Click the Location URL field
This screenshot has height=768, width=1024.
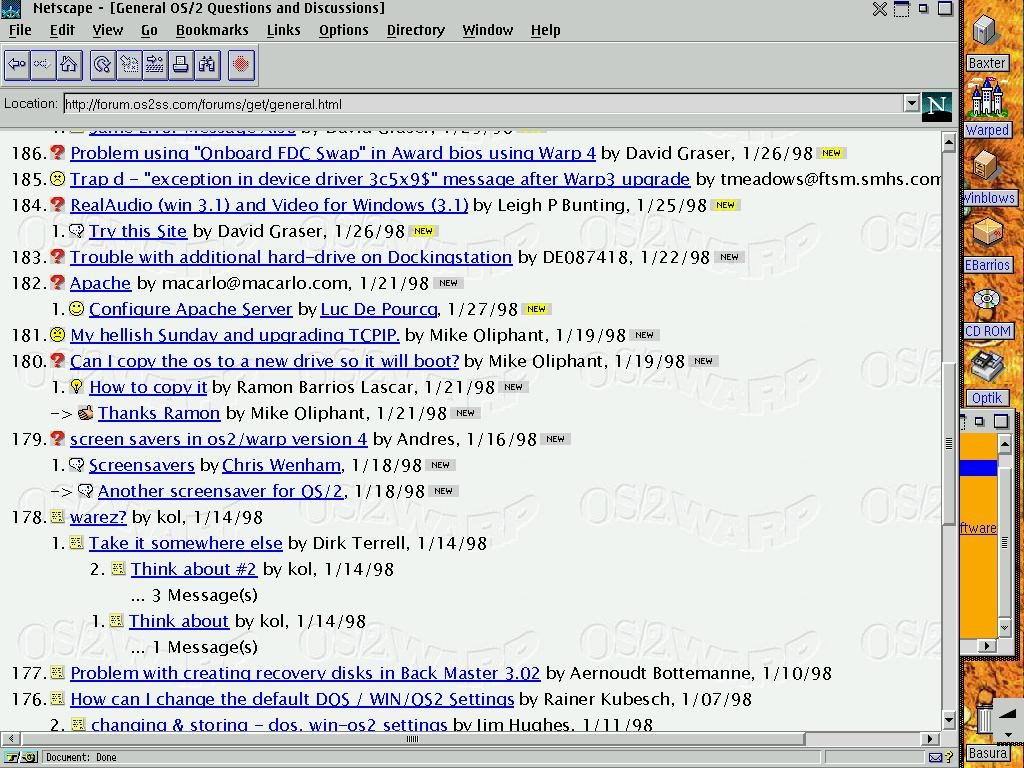483,104
